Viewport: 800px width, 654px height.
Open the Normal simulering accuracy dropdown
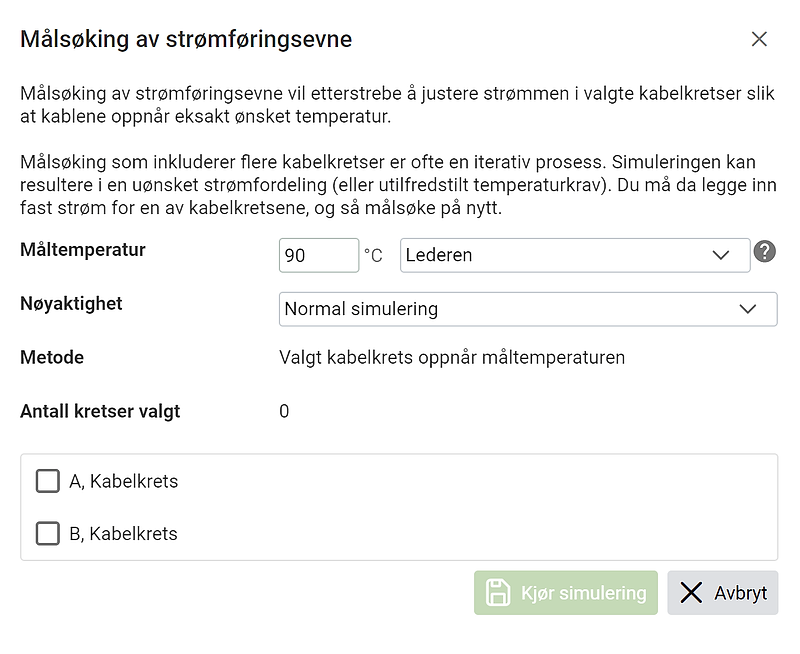[527, 309]
